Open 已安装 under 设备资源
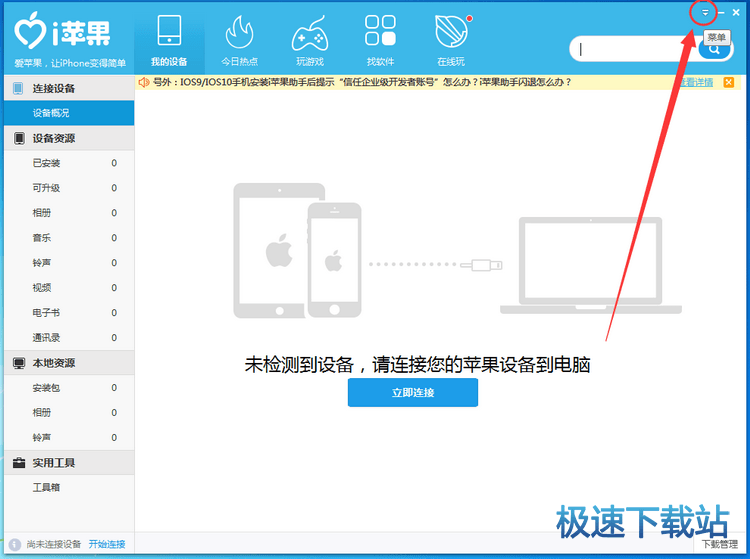 tap(69, 163)
